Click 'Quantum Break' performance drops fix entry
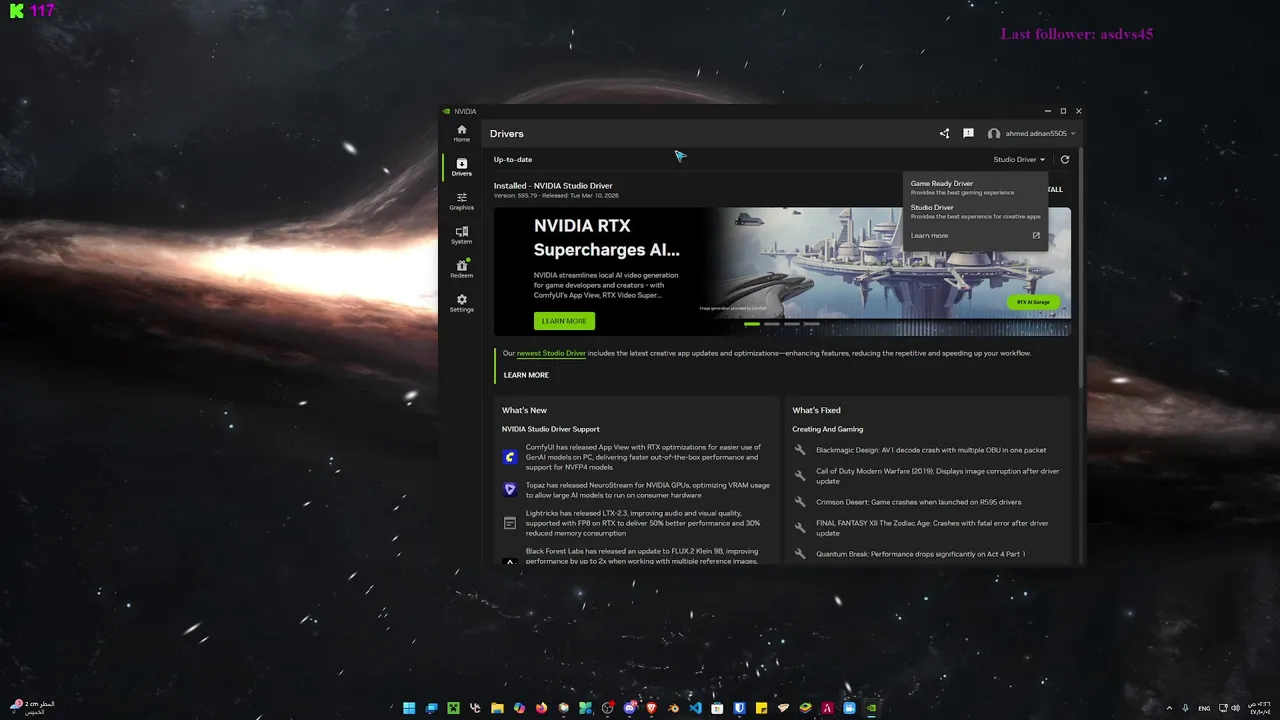This screenshot has height=720, width=1280. (x=920, y=554)
